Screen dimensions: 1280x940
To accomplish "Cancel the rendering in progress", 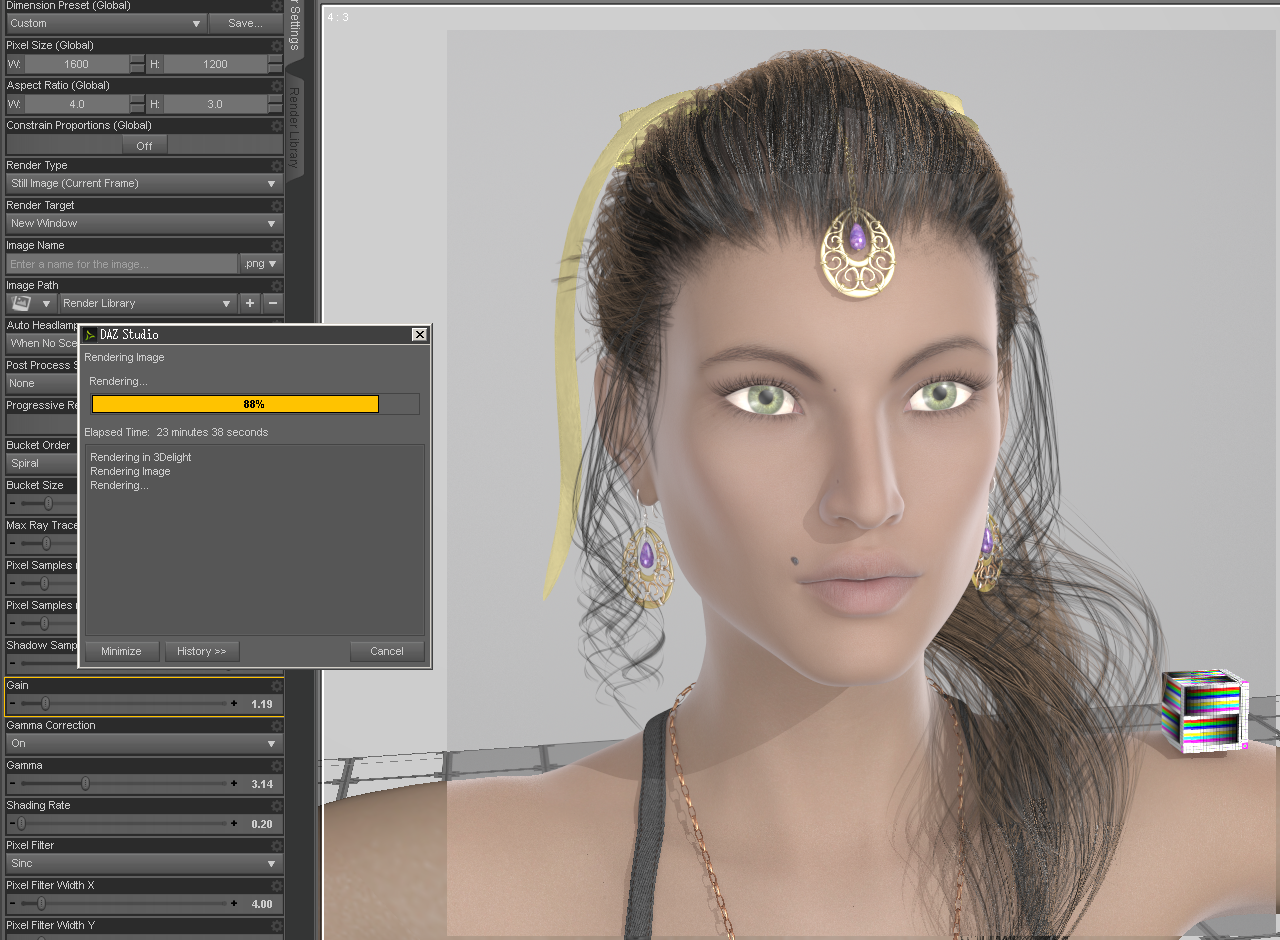I will click(x=387, y=651).
